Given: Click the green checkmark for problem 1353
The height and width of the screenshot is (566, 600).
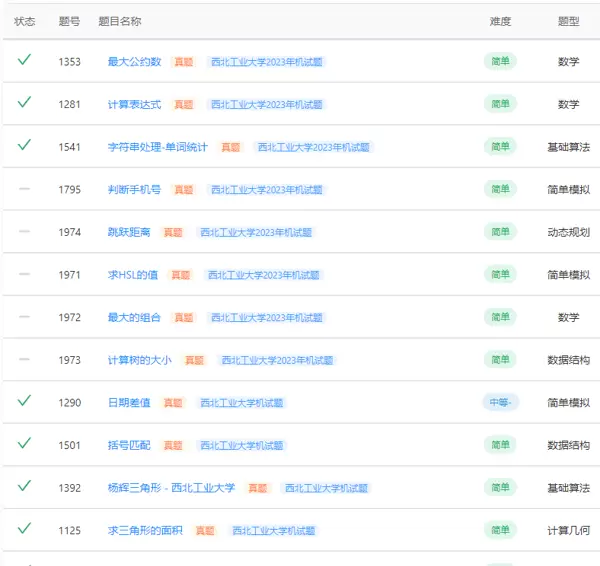Looking at the screenshot, I should (x=24, y=60).
